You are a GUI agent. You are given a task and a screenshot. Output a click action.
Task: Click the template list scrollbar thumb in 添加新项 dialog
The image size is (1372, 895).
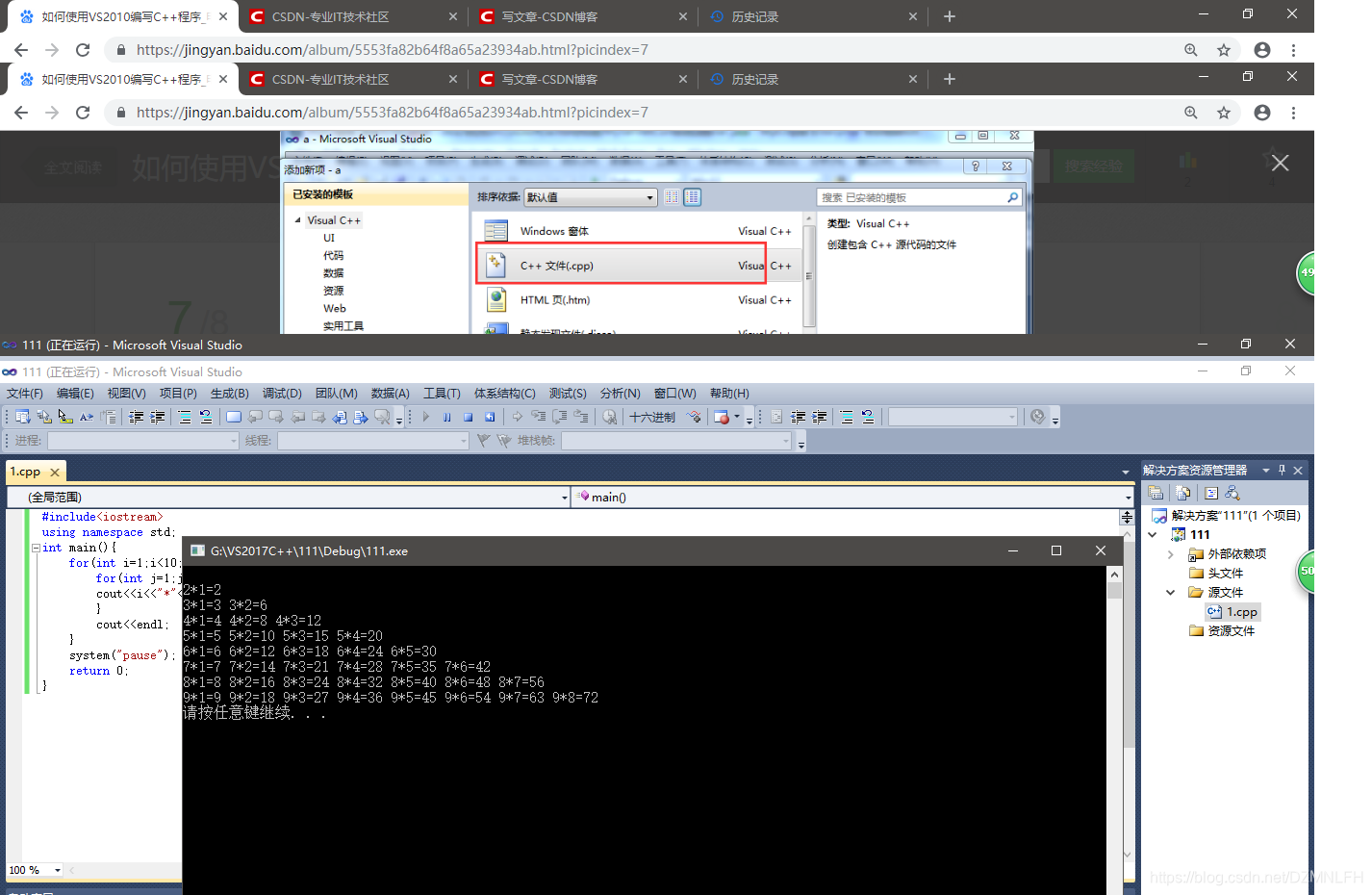(x=808, y=275)
